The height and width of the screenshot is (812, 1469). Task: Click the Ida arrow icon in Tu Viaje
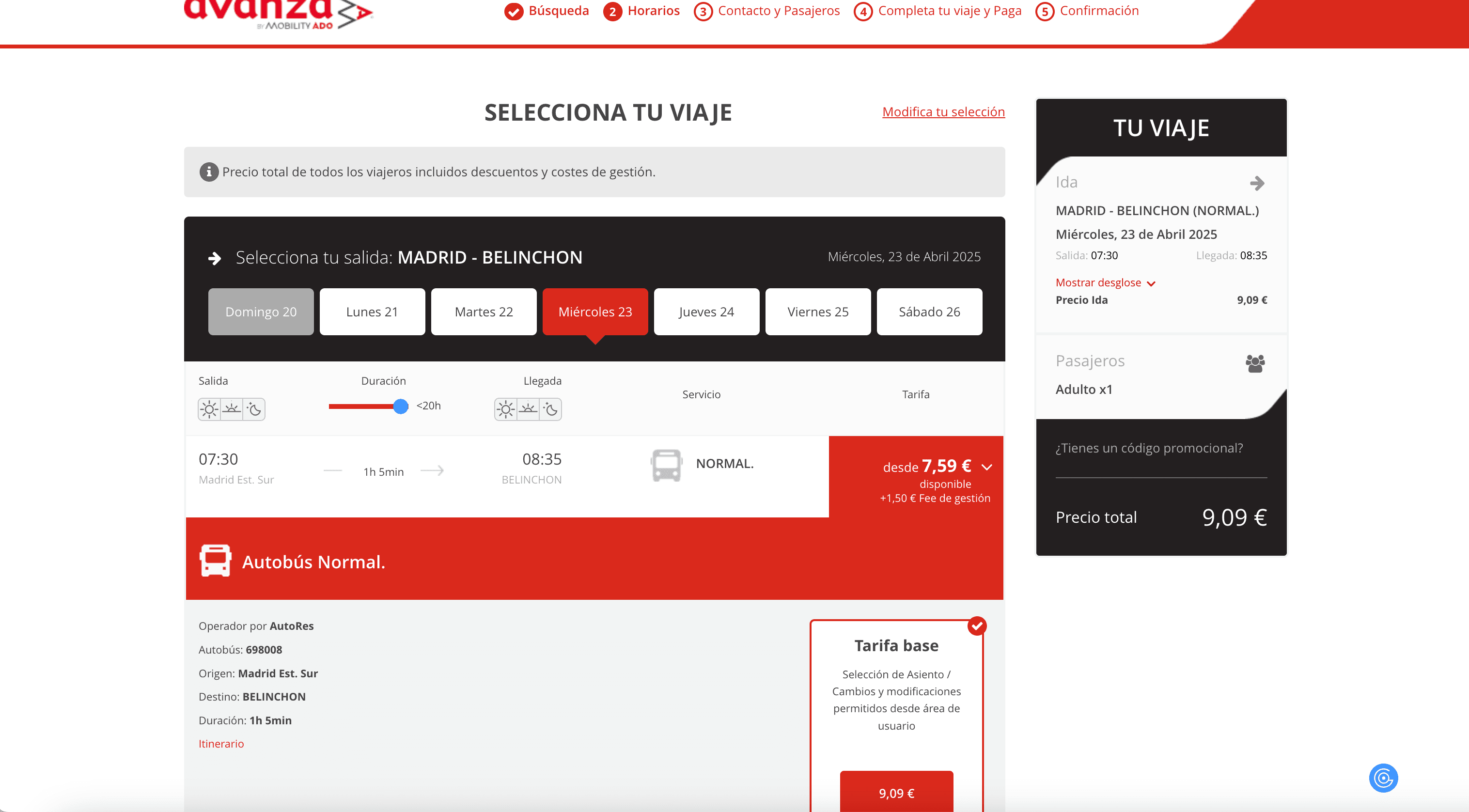pyautogui.click(x=1257, y=183)
